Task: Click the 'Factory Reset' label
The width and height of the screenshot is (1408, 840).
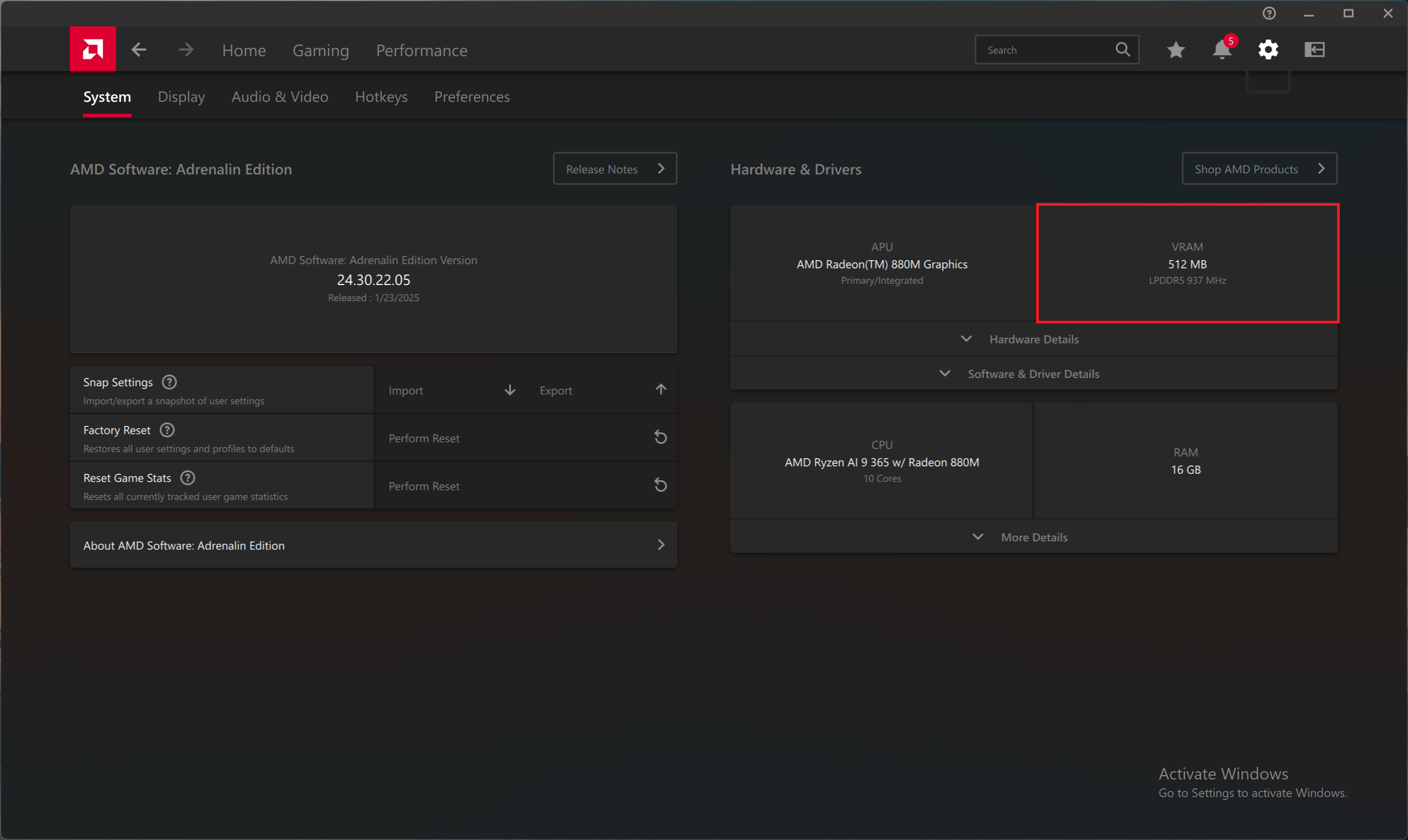Action: [117, 430]
